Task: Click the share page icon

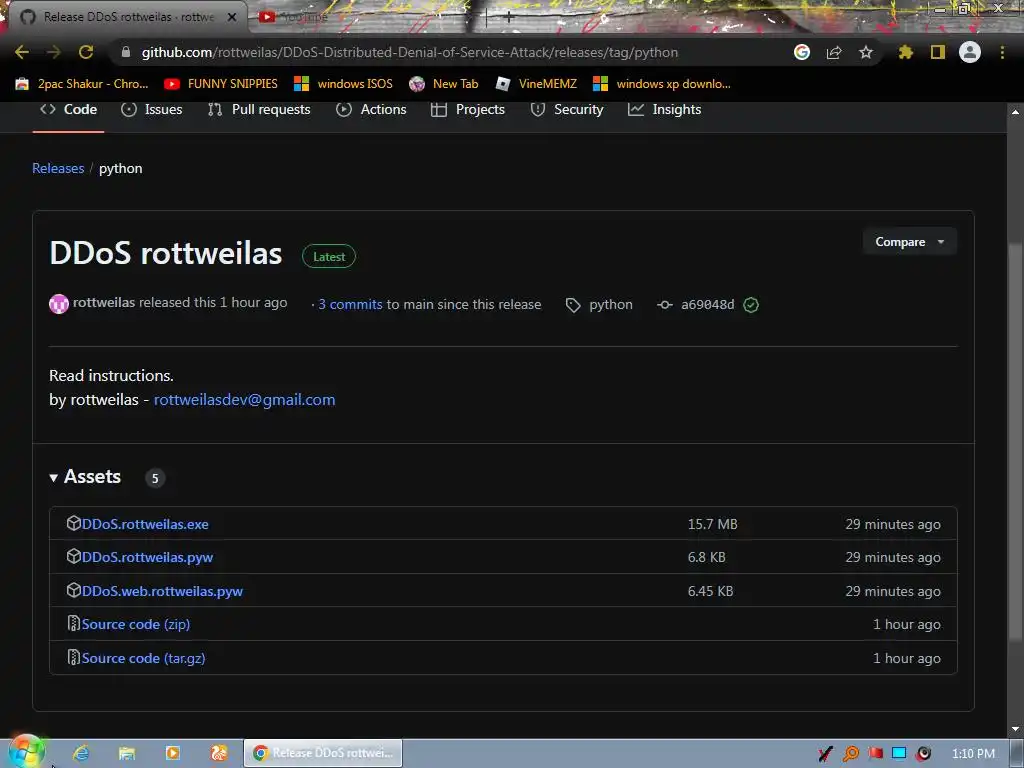Action: [x=834, y=52]
